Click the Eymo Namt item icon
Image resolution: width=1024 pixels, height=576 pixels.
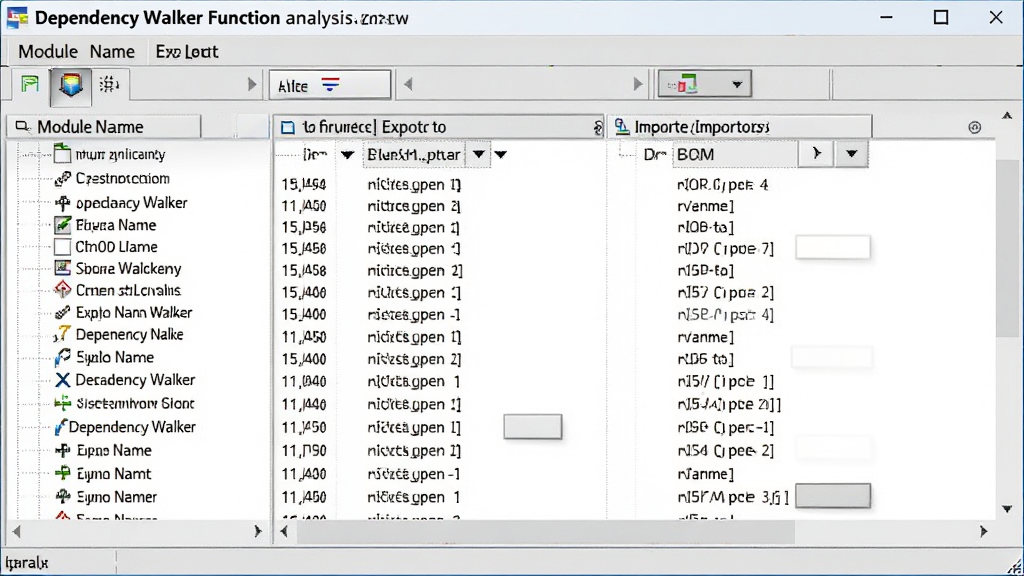63,473
